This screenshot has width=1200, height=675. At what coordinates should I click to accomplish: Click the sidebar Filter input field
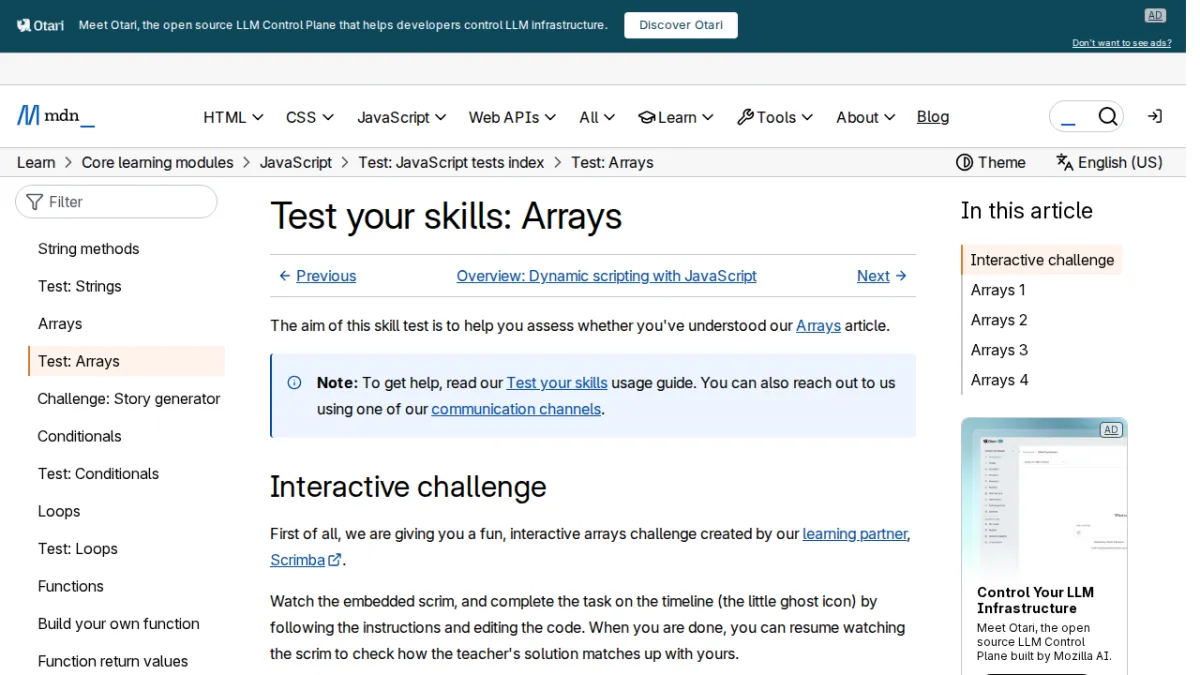[116, 202]
